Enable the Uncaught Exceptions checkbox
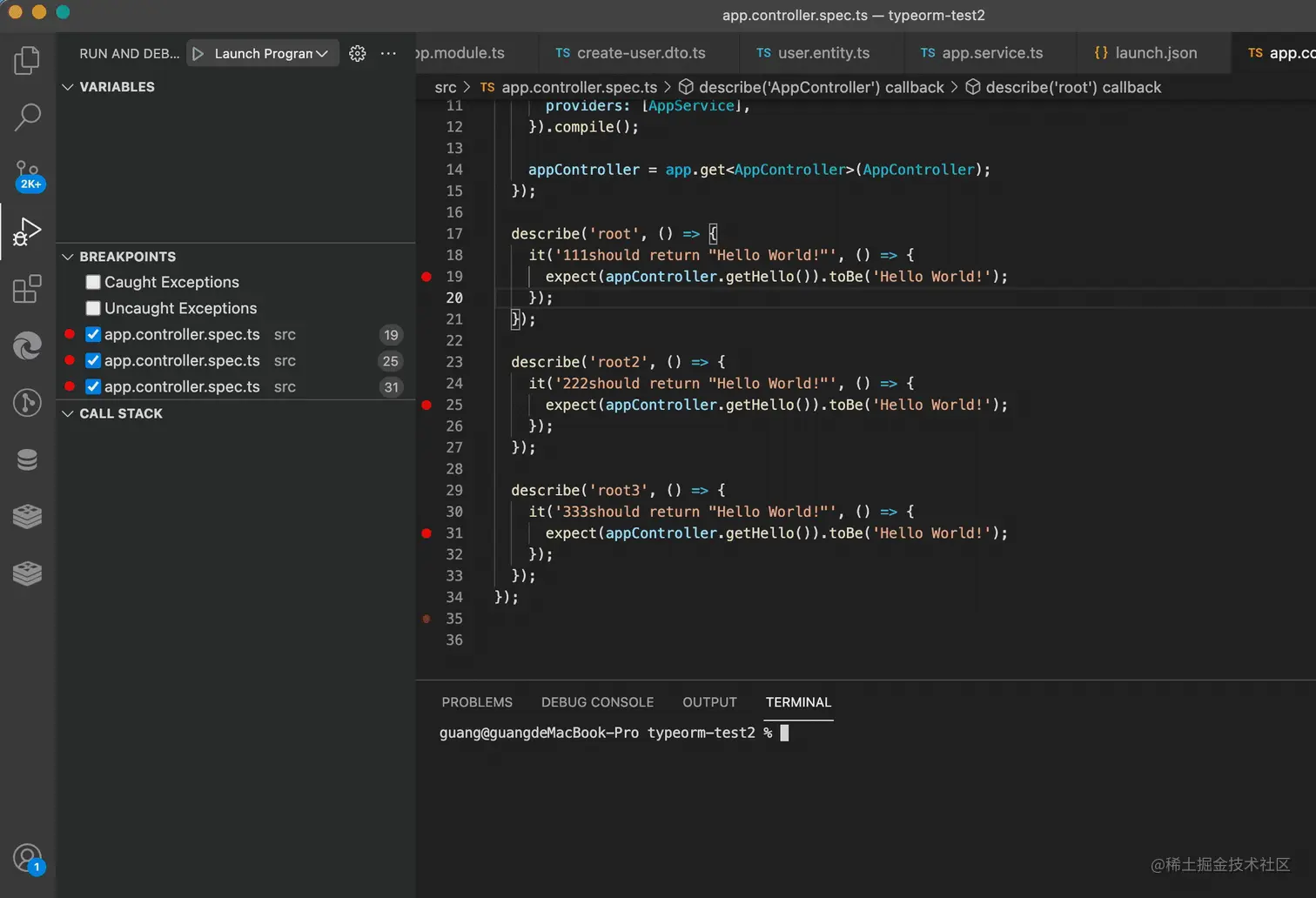Image resolution: width=1316 pixels, height=898 pixels. (93, 308)
